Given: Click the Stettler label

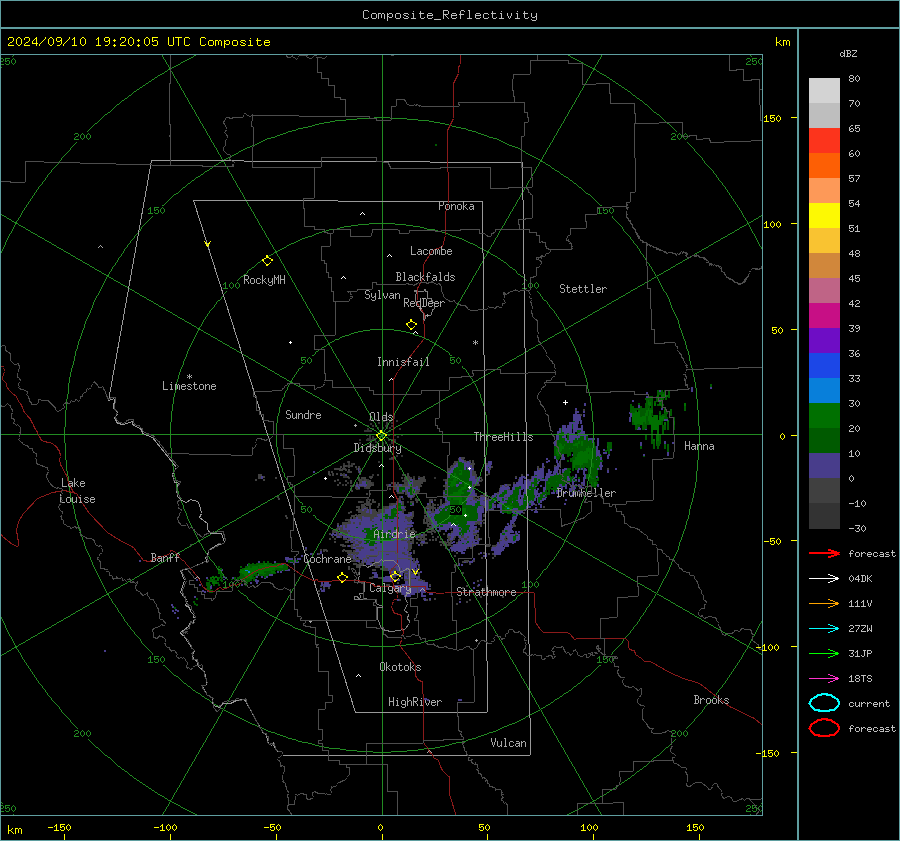Looking at the screenshot, I should pyautogui.click(x=583, y=289).
